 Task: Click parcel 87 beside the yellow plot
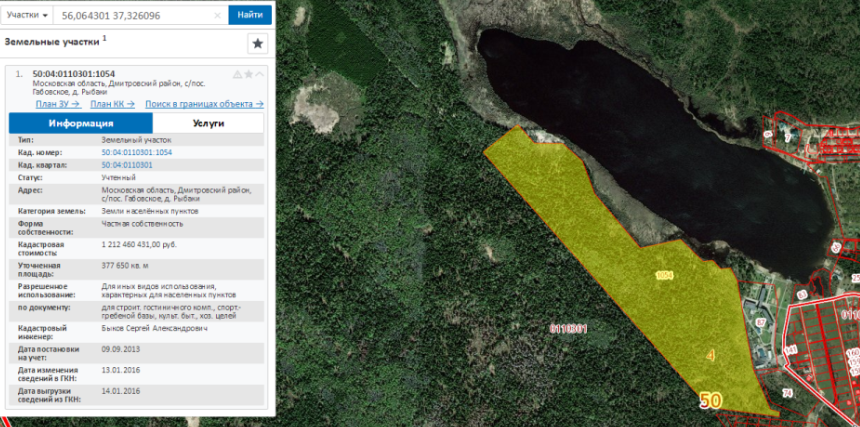tap(760, 322)
